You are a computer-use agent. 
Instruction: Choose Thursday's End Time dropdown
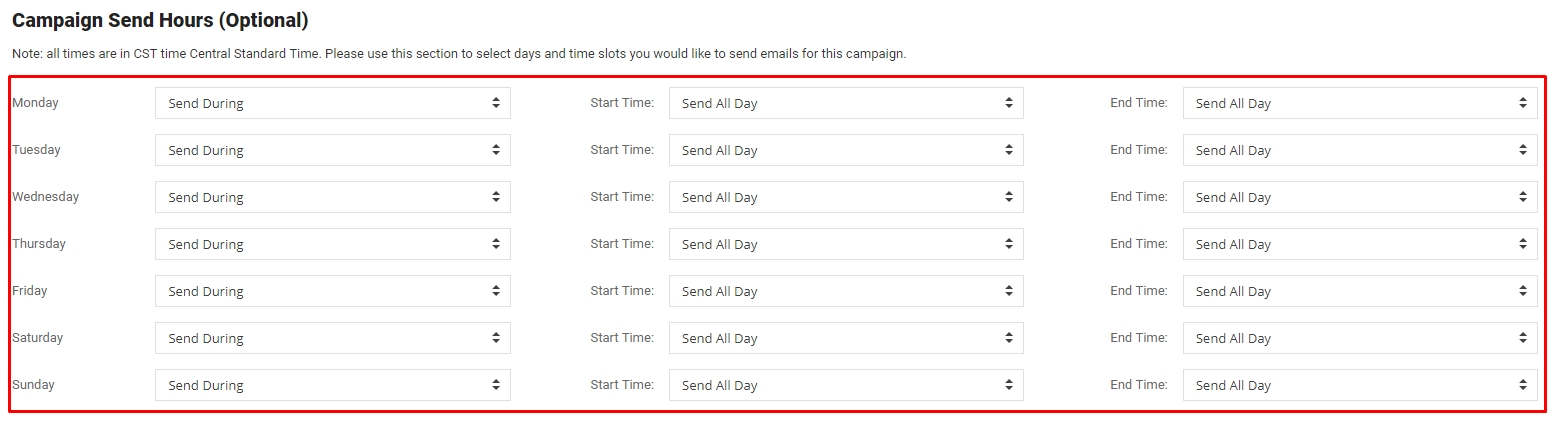(1360, 244)
